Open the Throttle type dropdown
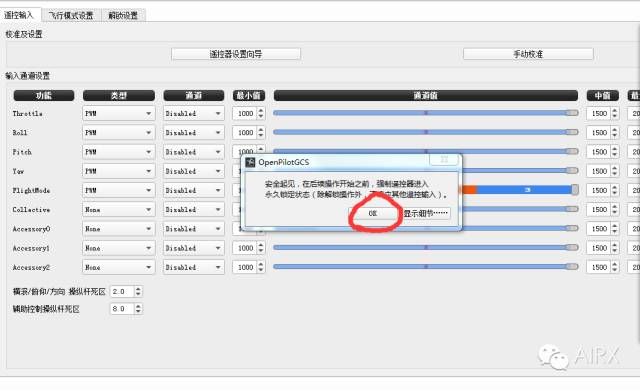640x390 pixels. 118,113
